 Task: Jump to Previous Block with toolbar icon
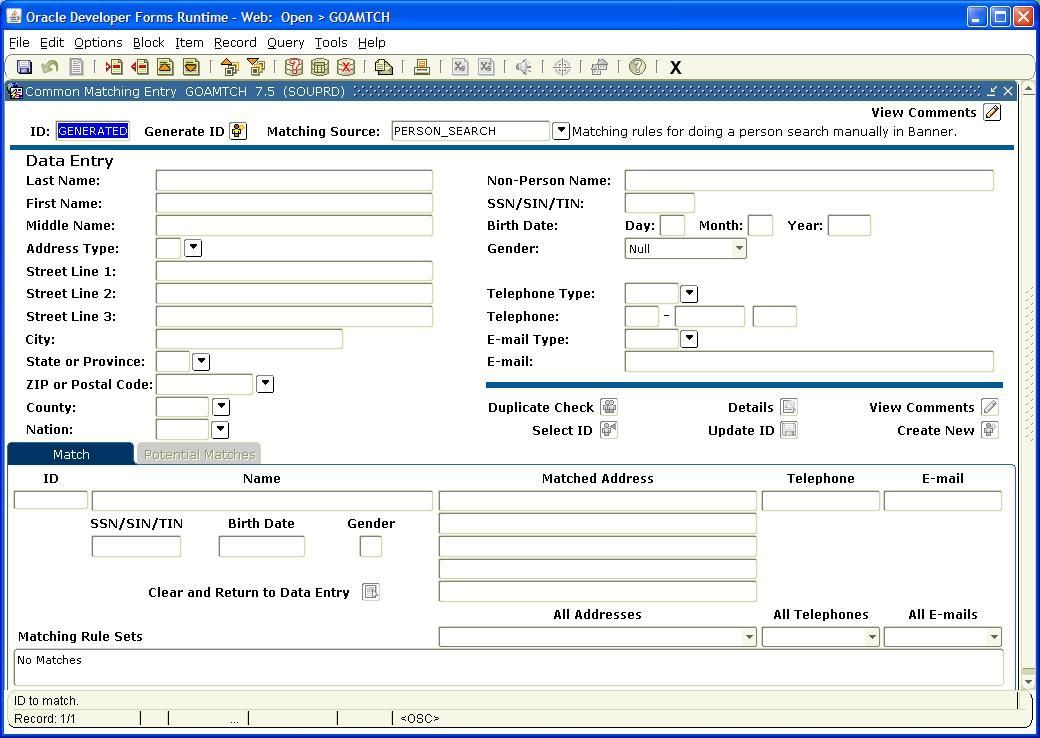(x=229, y=67)
